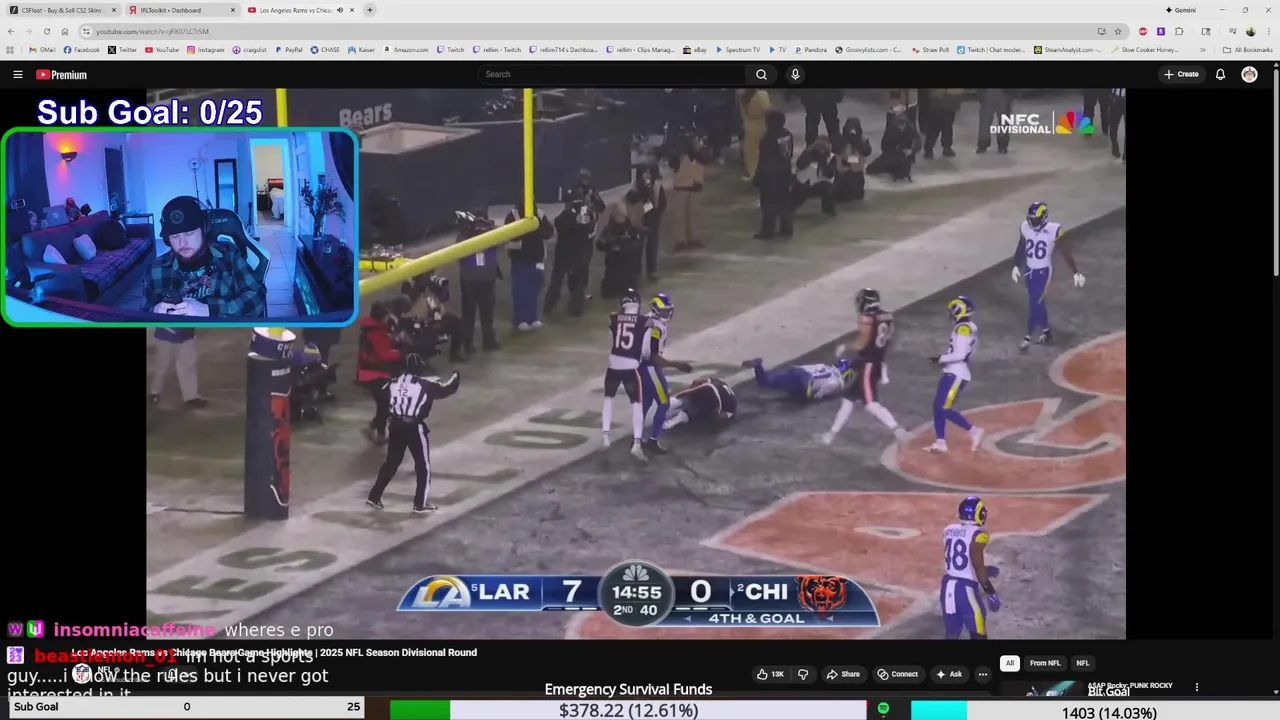This screenshot has height=720, width=1280.
Task: Start voice search with microphone icon
Action: pyautogui.click(x=795, y=74)
